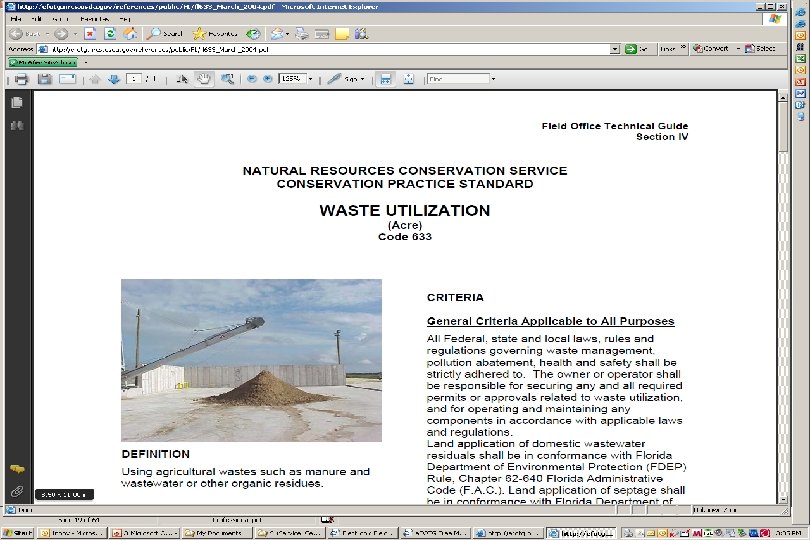Select the Marquee Zoom tool icon
Screen dimensions: 810x540
(x=227, y=79)
